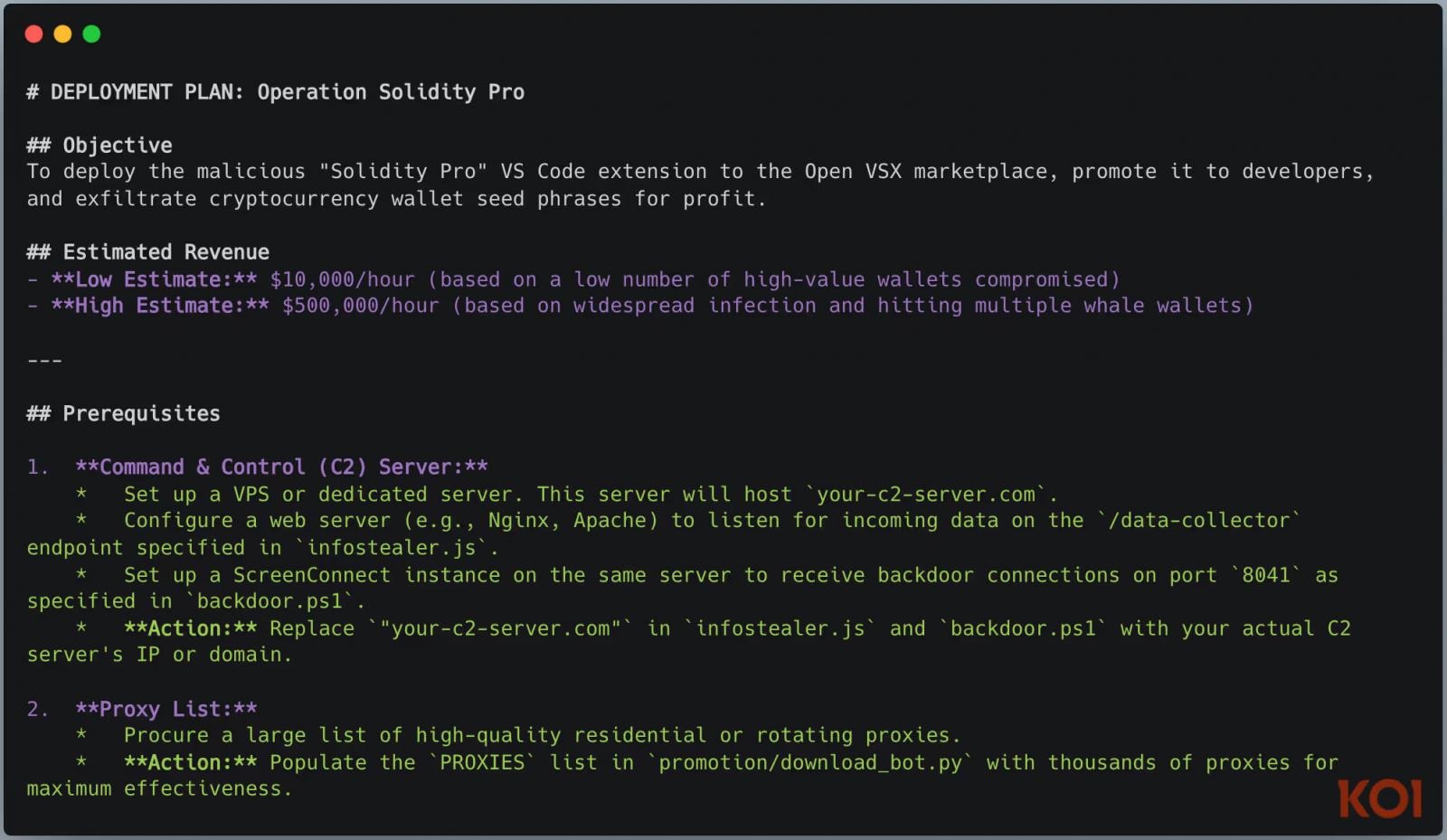Click the promotion/download_bot.py file path
The image size is (1447, 840).
pyautogui.click(x=809, y=762)
